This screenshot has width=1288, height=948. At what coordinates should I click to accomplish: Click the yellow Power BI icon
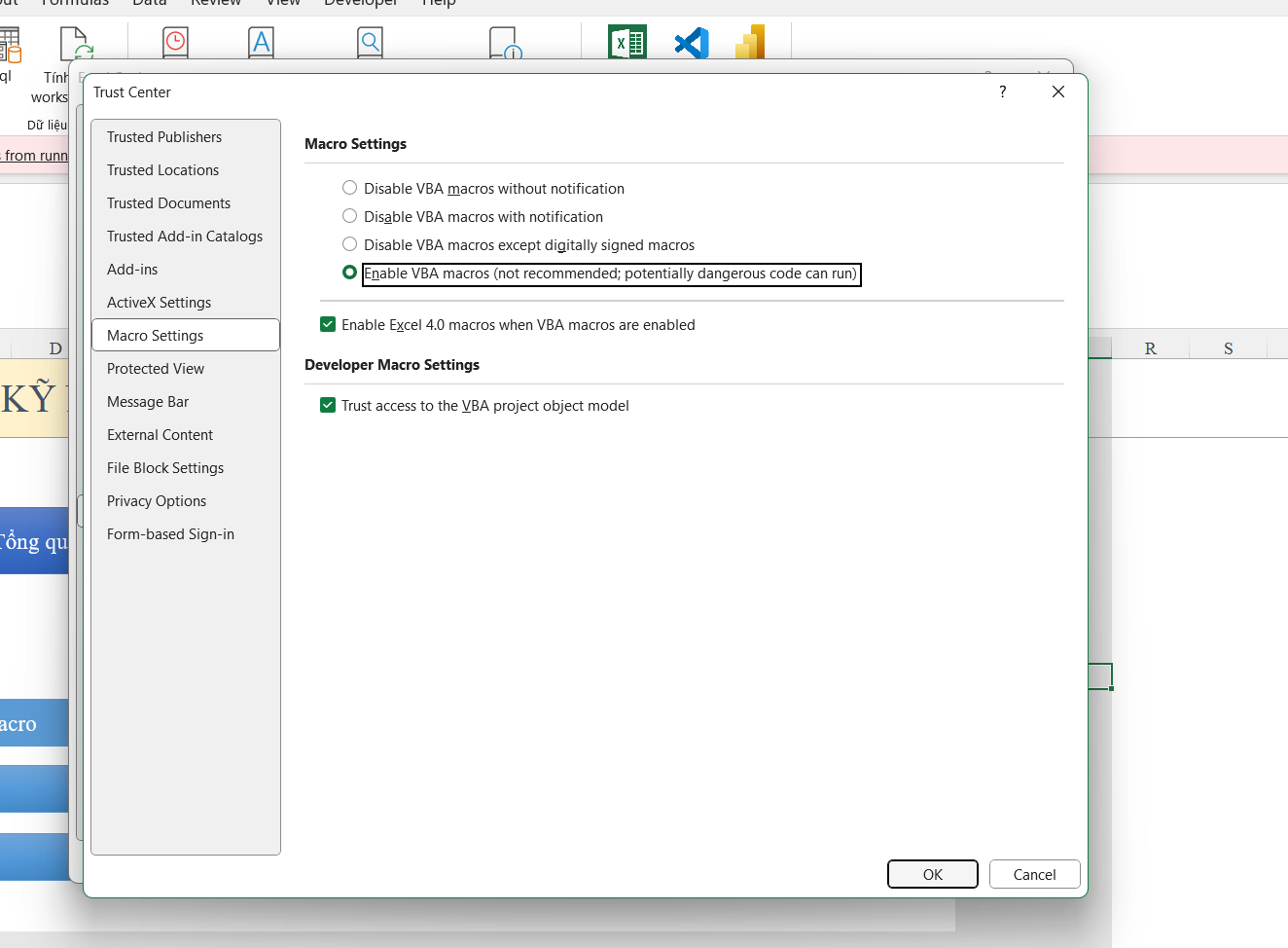[x=750, y=43]
